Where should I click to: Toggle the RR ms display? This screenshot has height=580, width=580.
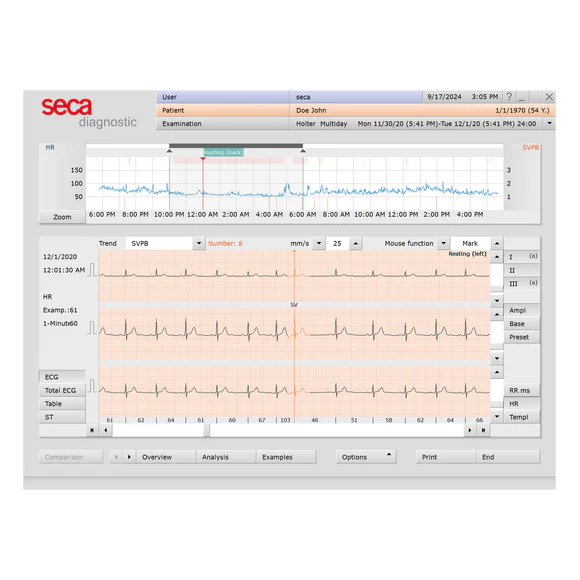tap(522, 390)
